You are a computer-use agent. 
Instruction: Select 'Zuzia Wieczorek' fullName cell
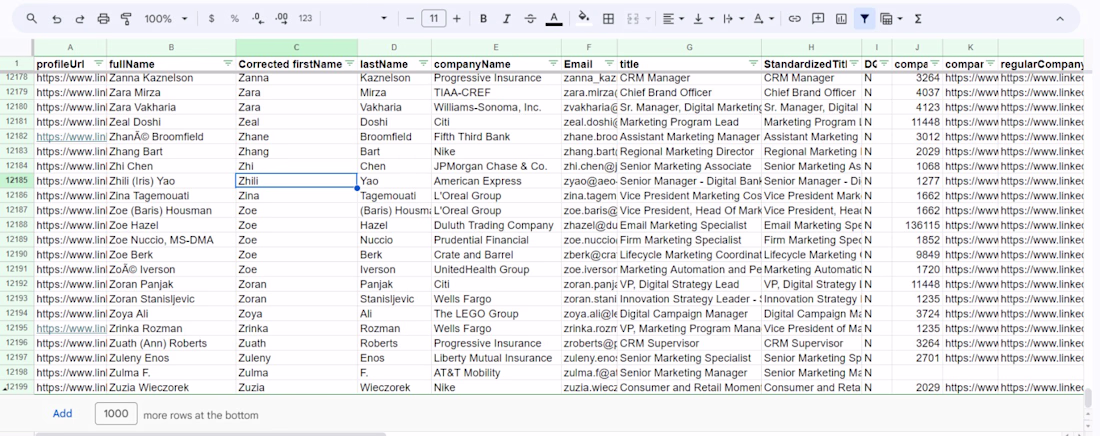pyautogui.click(x=171, y=387)
